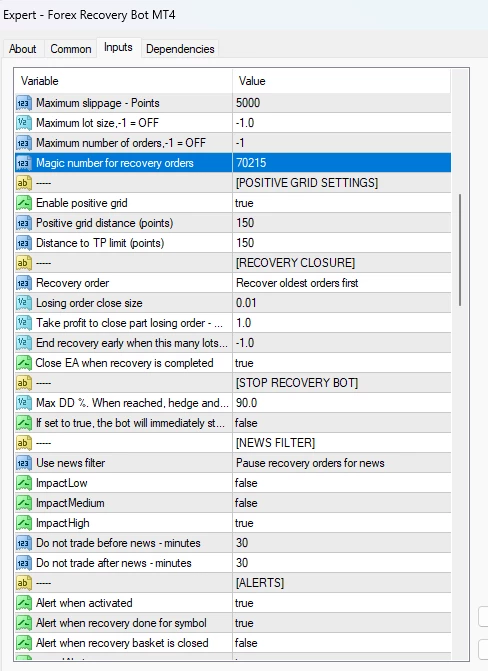Click the icon beside Alert when recovery basket closed
488x671 pixels.
[24, 643]
